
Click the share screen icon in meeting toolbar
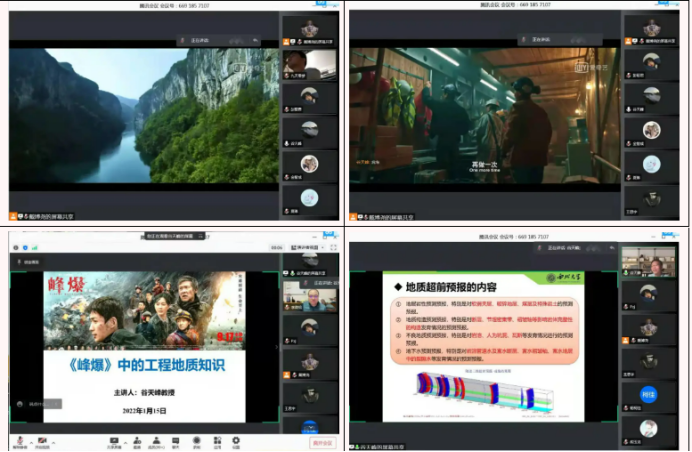114,442
